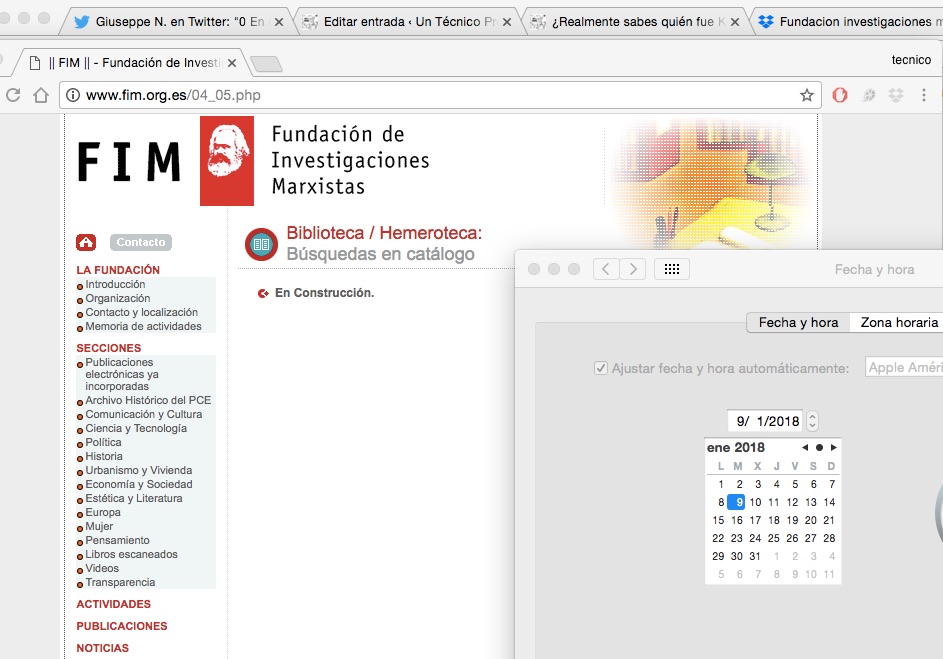
Task: Click the Opera extension icon in toolbar
Action: [840, 95]
